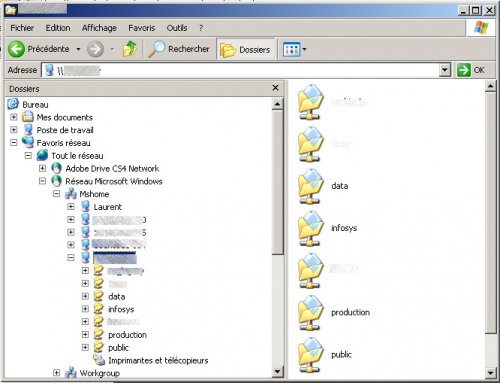Expand Mes documents tree node

pos(14,117)
